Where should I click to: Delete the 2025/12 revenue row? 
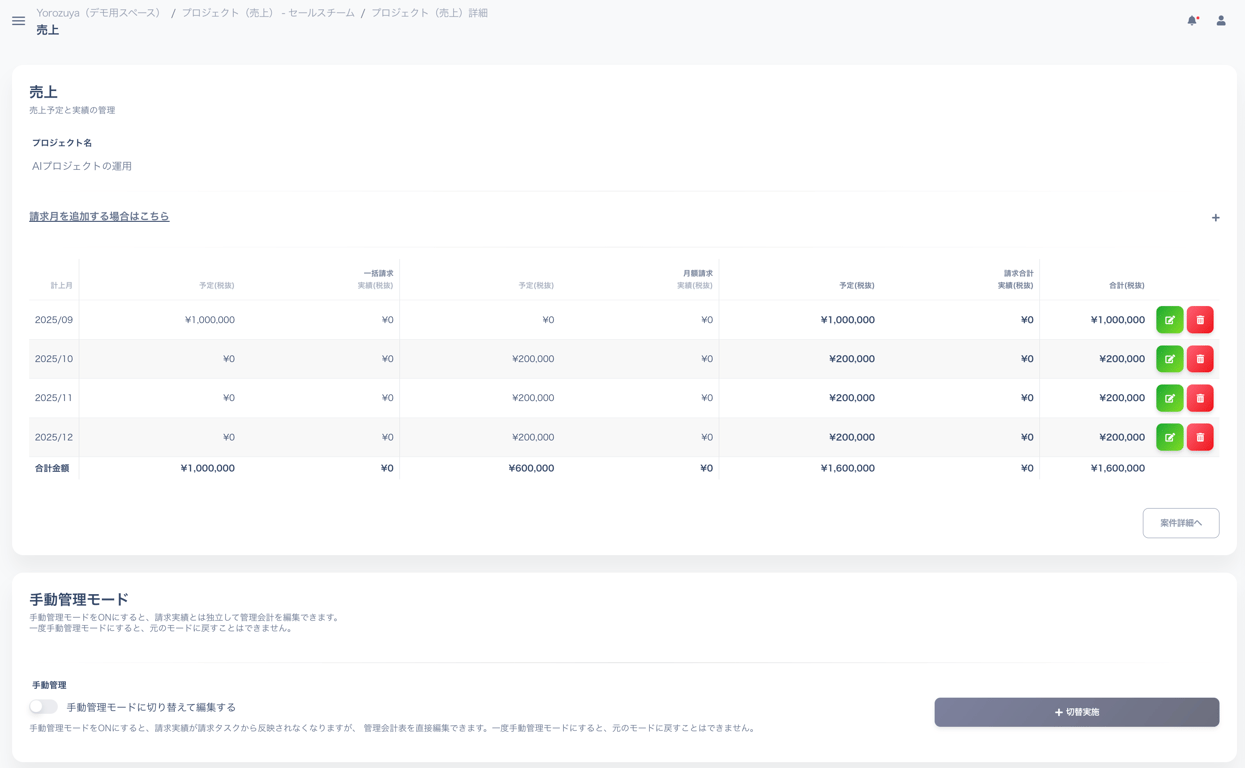[1200, 437]
